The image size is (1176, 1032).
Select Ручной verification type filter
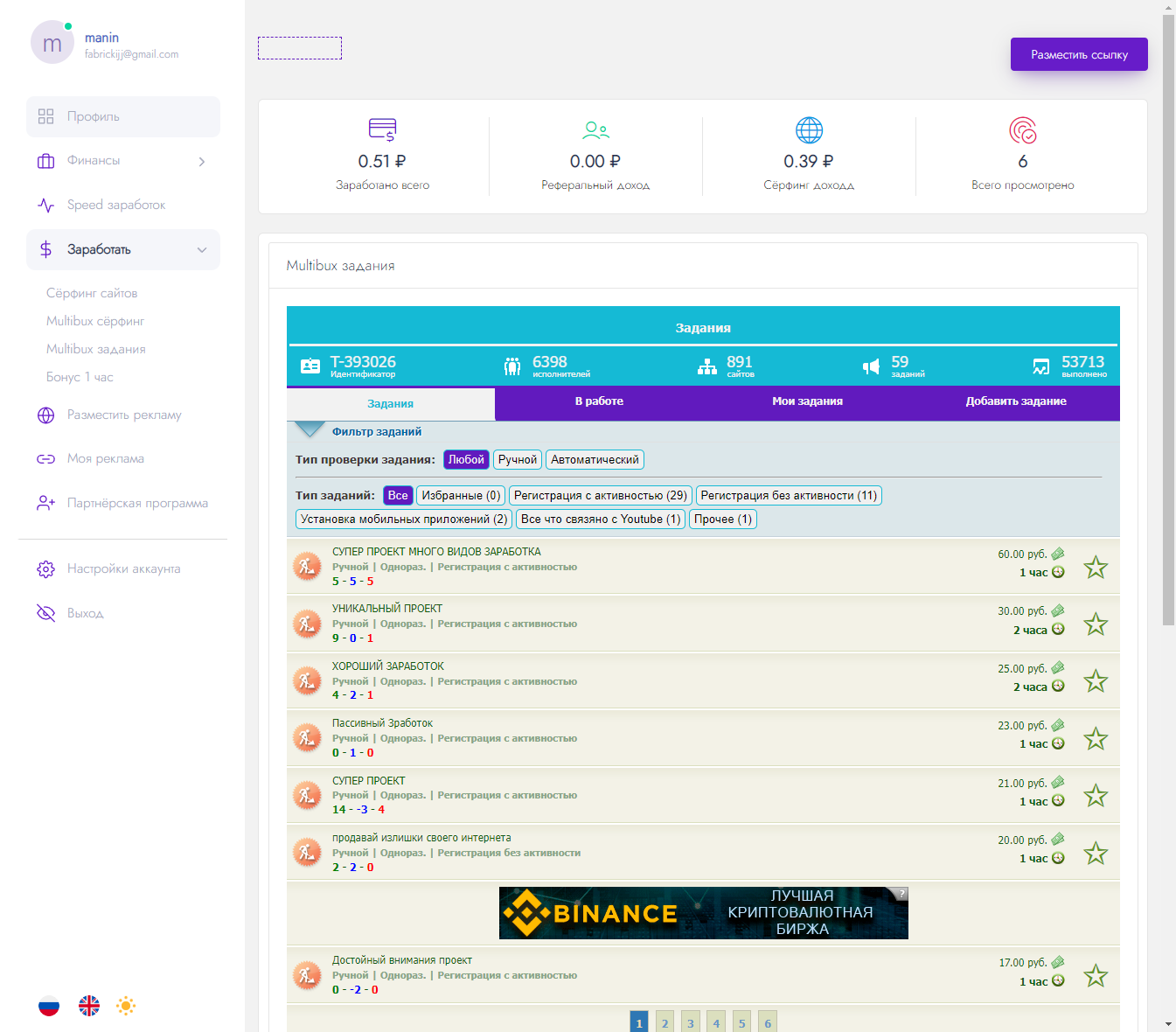518,460
